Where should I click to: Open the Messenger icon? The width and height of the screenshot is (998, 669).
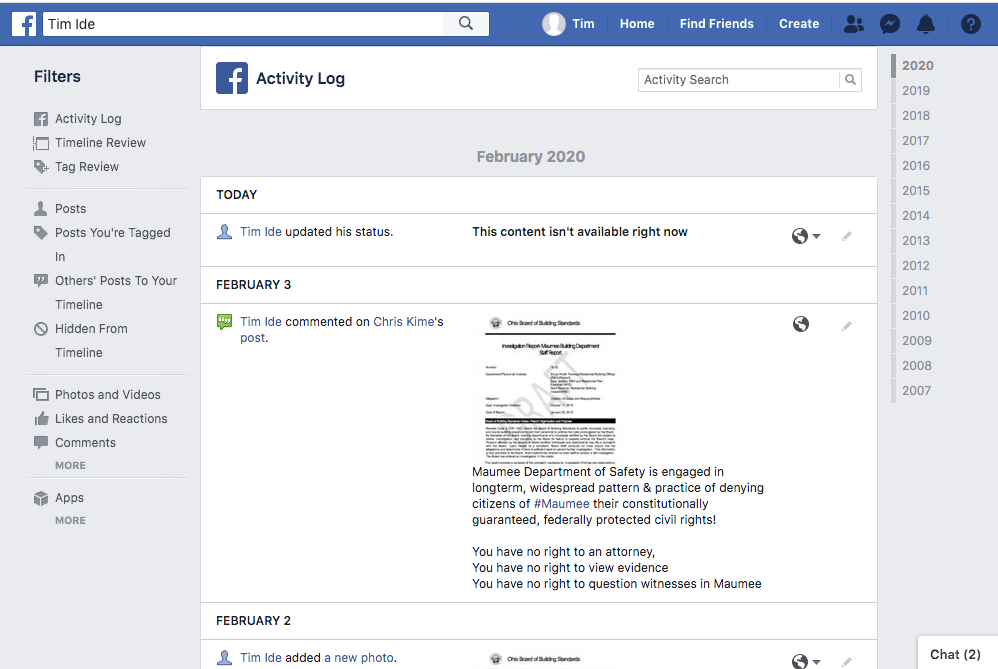889,24
